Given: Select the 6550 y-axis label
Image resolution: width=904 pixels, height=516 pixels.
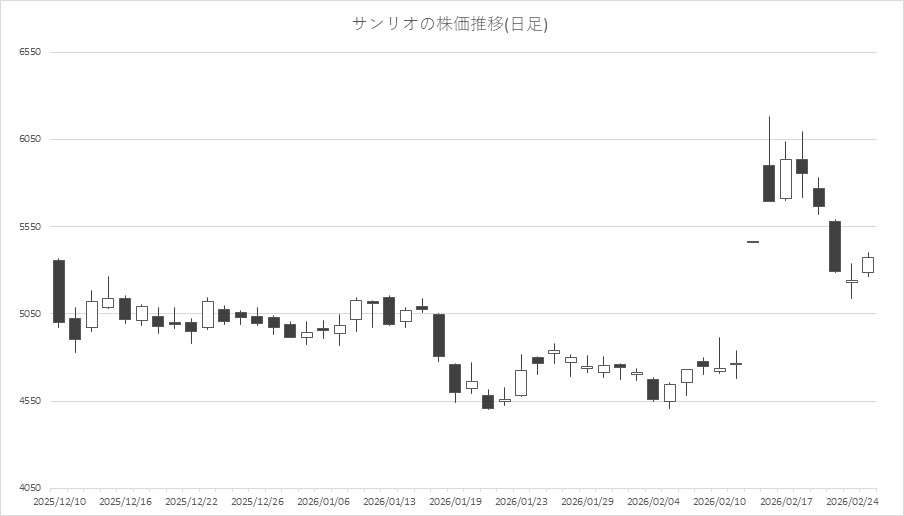Looking at the screenshot, I should coord(29,52).
